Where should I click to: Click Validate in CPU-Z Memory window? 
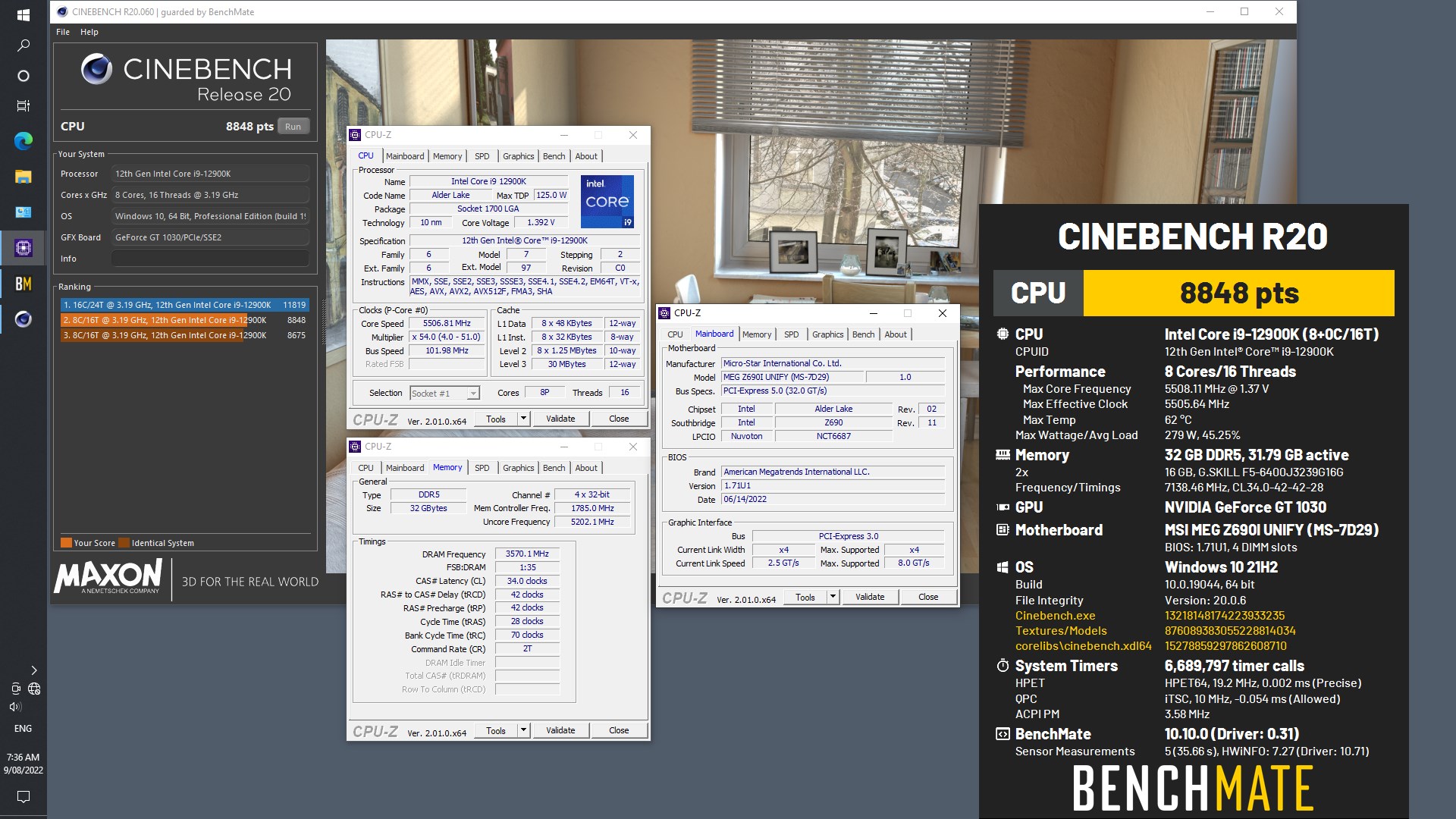tap(560, 730)
